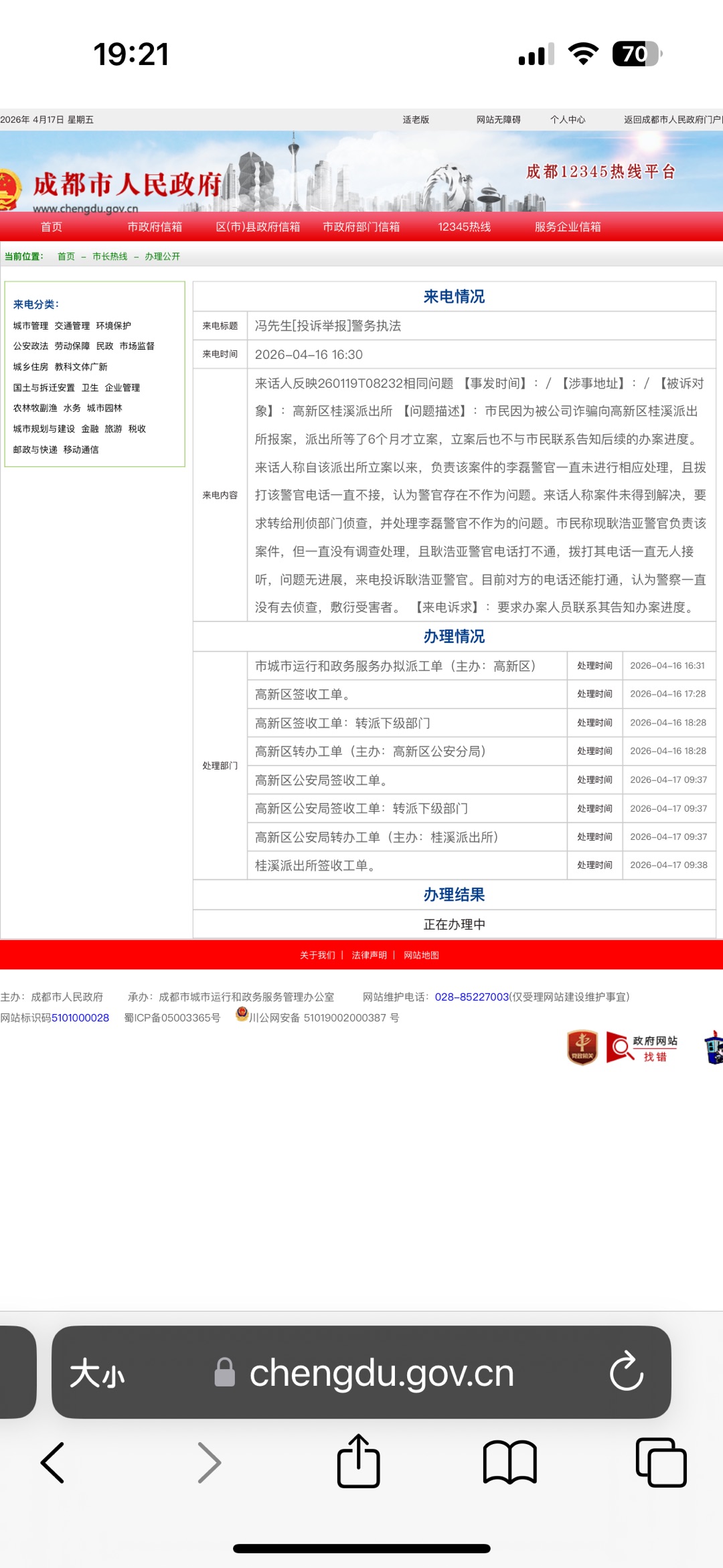Select 环境保护 category
The image size is (723, 1568).
[114, 326]
